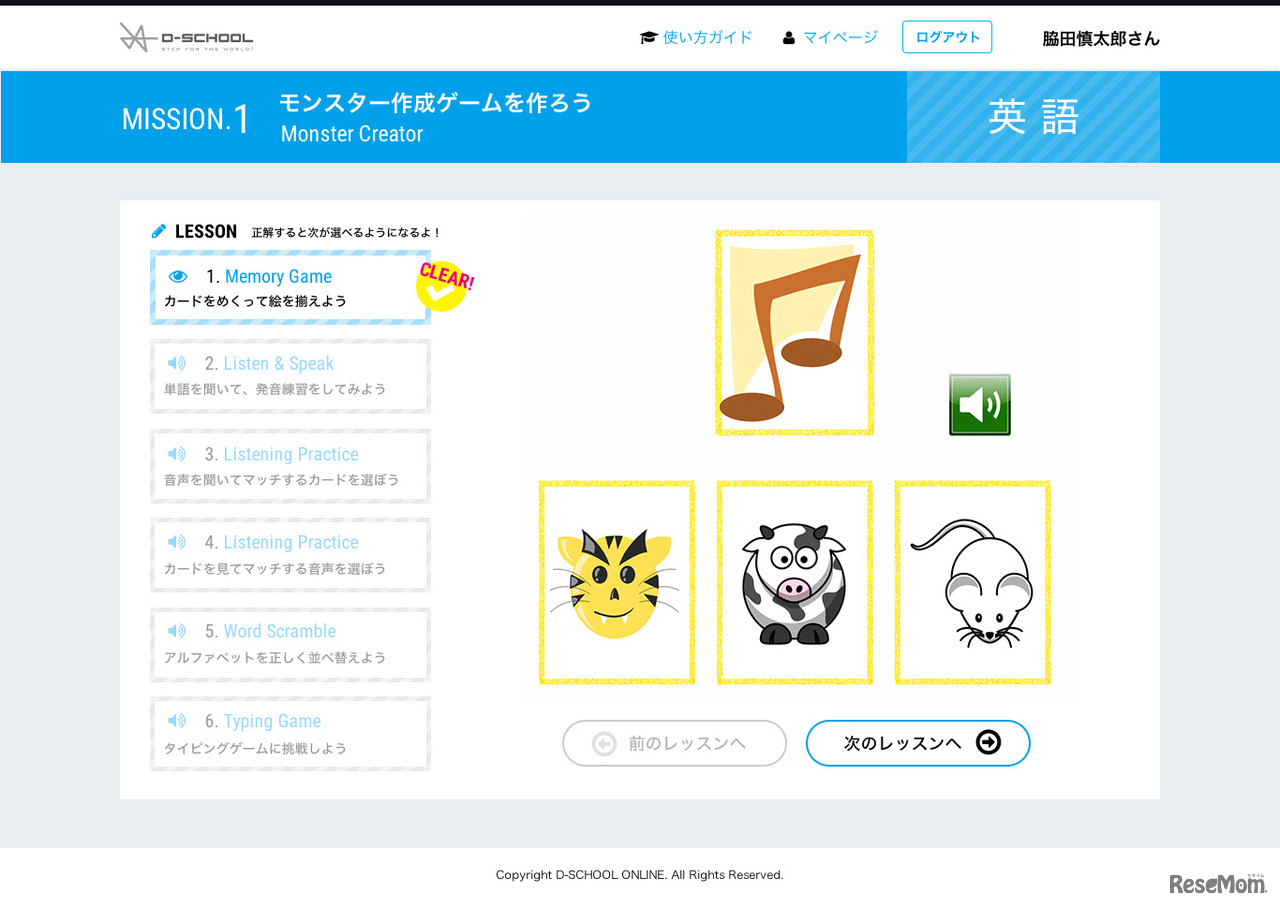1280x907 pixels.
Task: Click the graduation cap icon near 使い方ガイド
Action: coord(647,36)
